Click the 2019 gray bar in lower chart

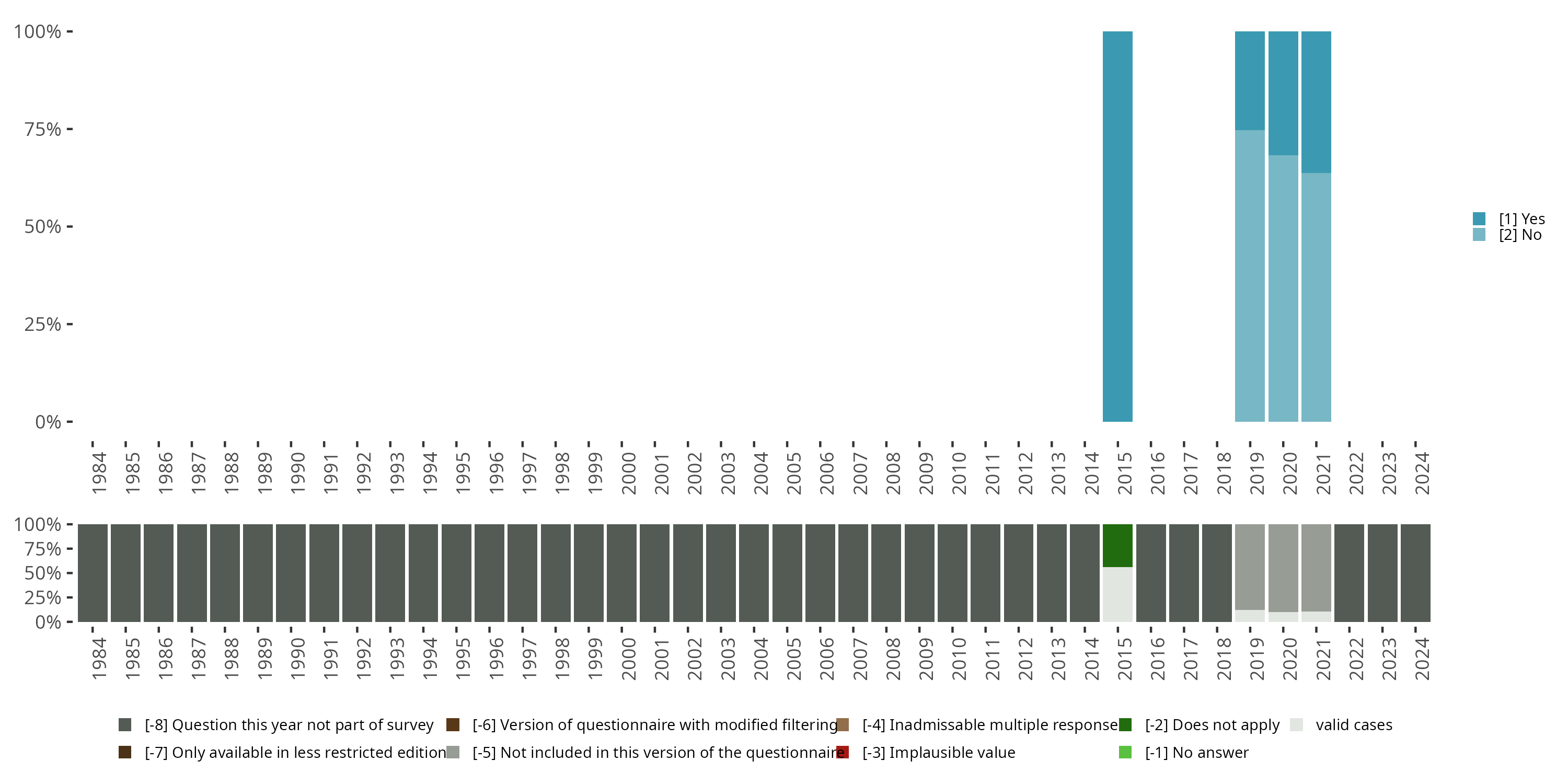[x=1249, y=567]
